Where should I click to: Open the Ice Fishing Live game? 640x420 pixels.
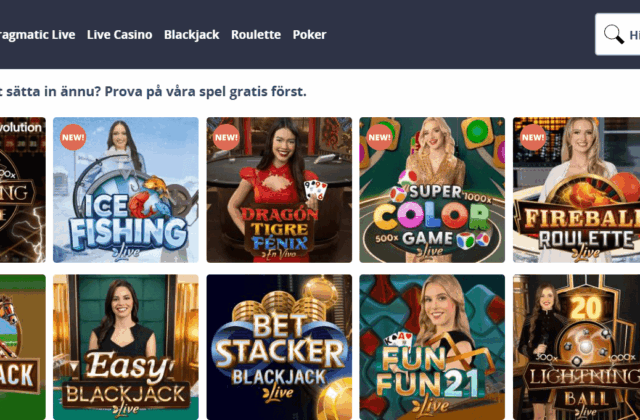pos(126,190)
